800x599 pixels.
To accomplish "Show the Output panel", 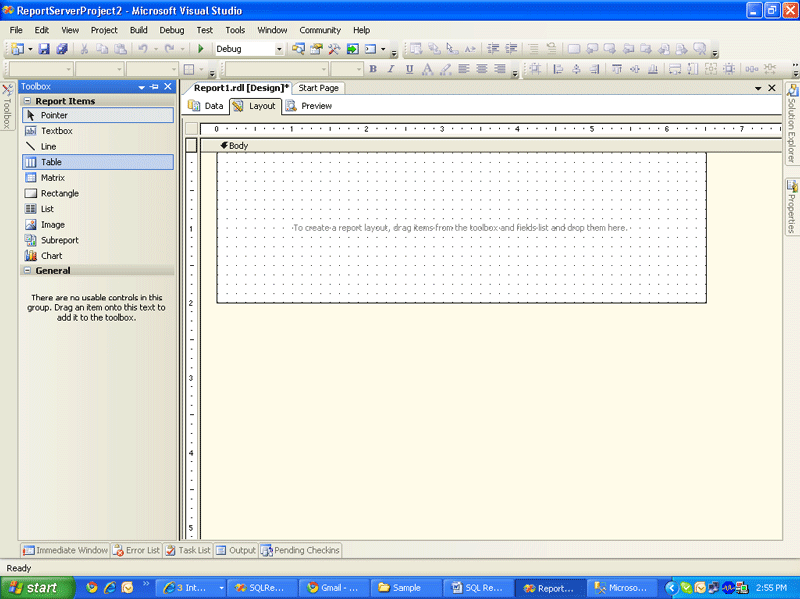I will point(236,551).
